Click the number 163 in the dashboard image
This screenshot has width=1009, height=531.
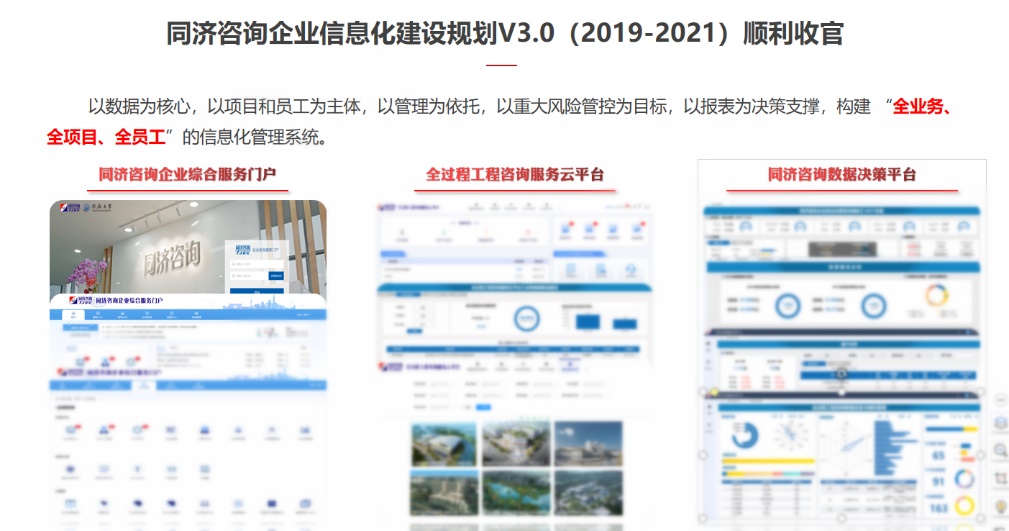[938, 507]
